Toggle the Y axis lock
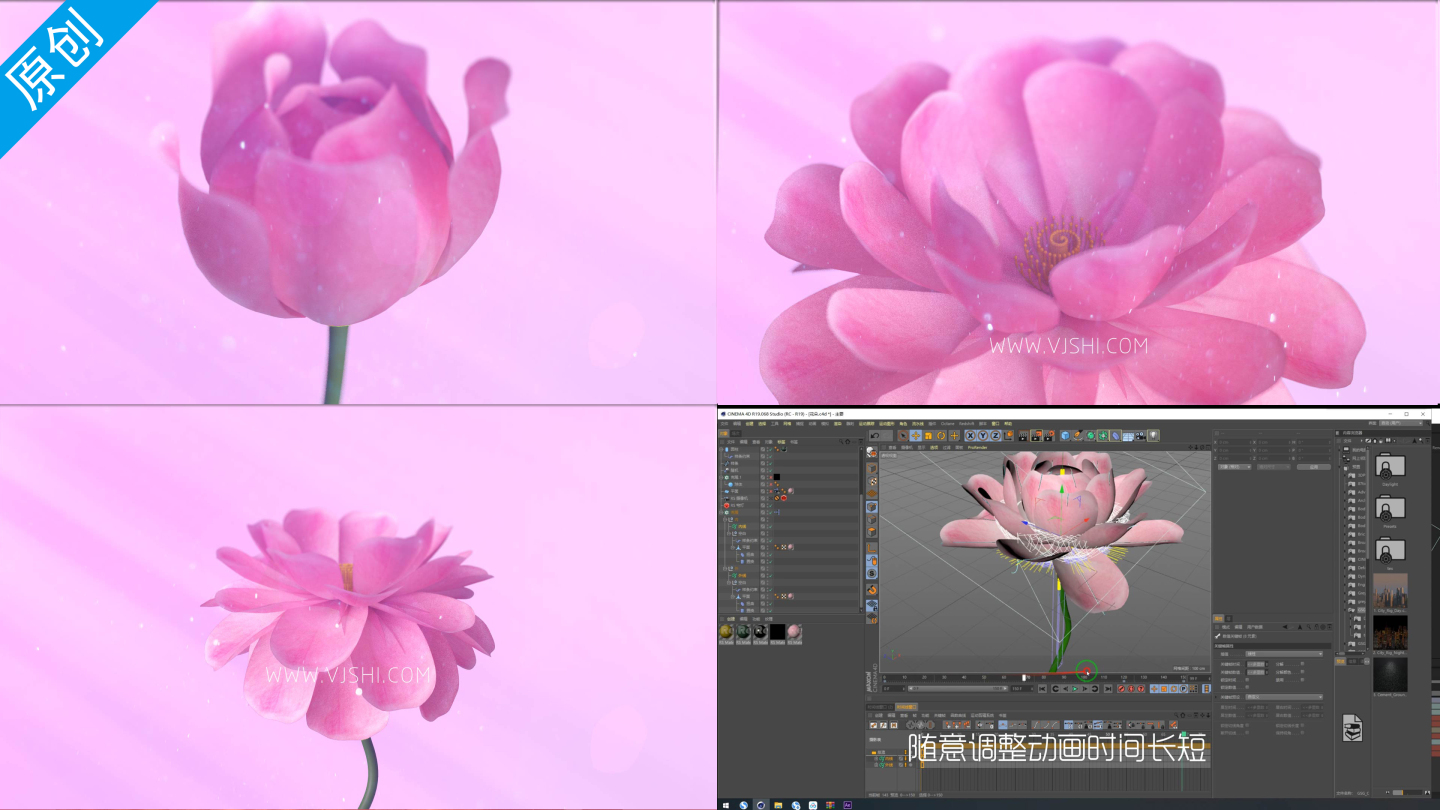This screenshot has height=810, width=1440. [x=983, y=435]
